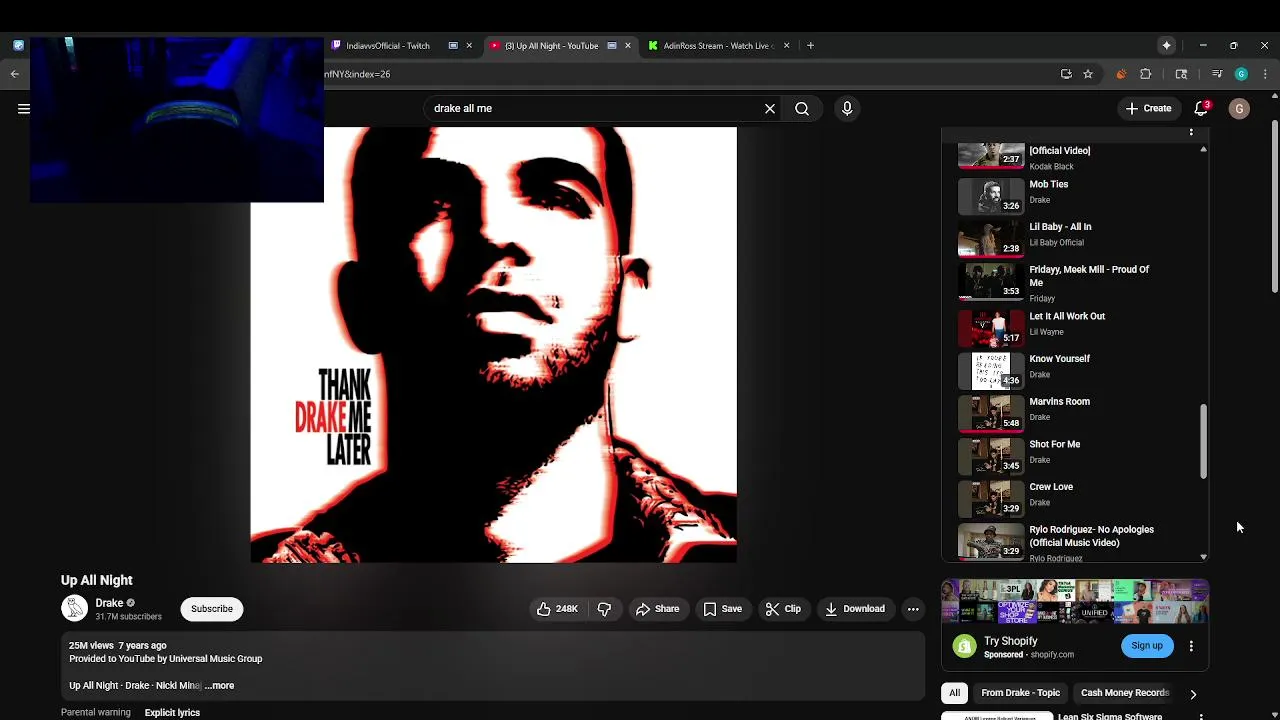Switch to the IndiavvsOfficial Twitch tab
The image size is (1280, 720).
[x=388, y=46]
